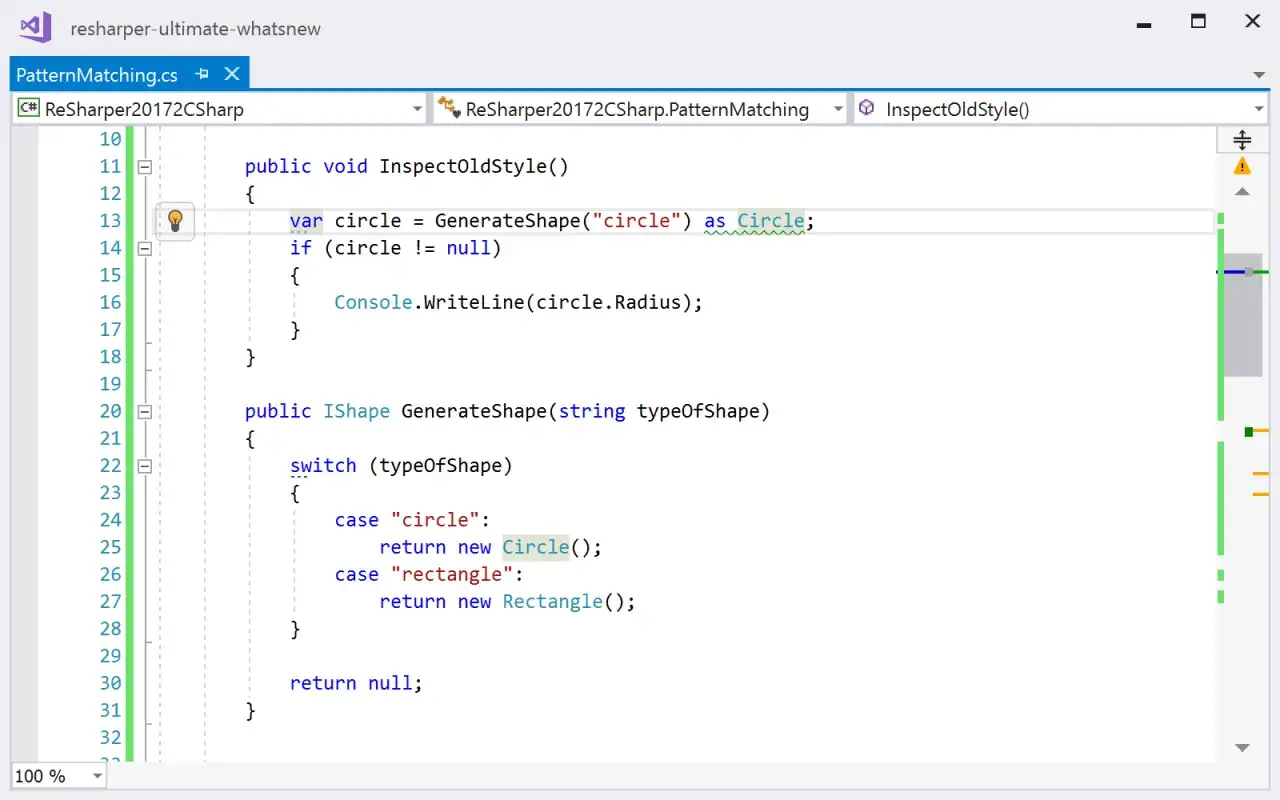
Task: Click the IShape return type on line 20
Action: point(356,411)
